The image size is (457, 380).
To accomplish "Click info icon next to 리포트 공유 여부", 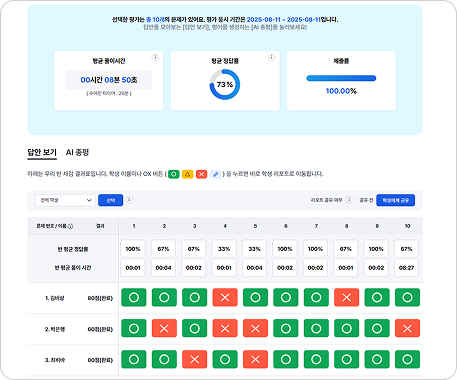I will tap(349, 200).
